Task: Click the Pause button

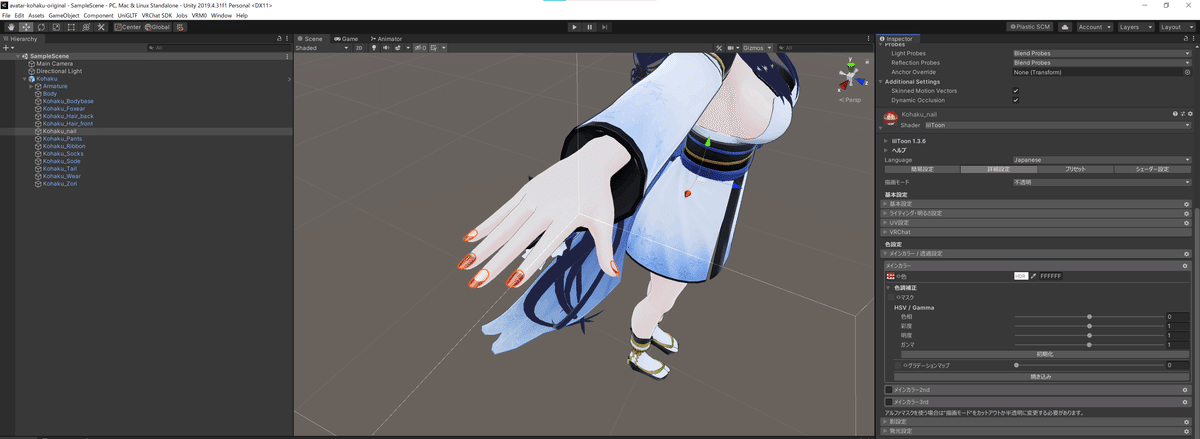Action: click(x=589, y=27)
